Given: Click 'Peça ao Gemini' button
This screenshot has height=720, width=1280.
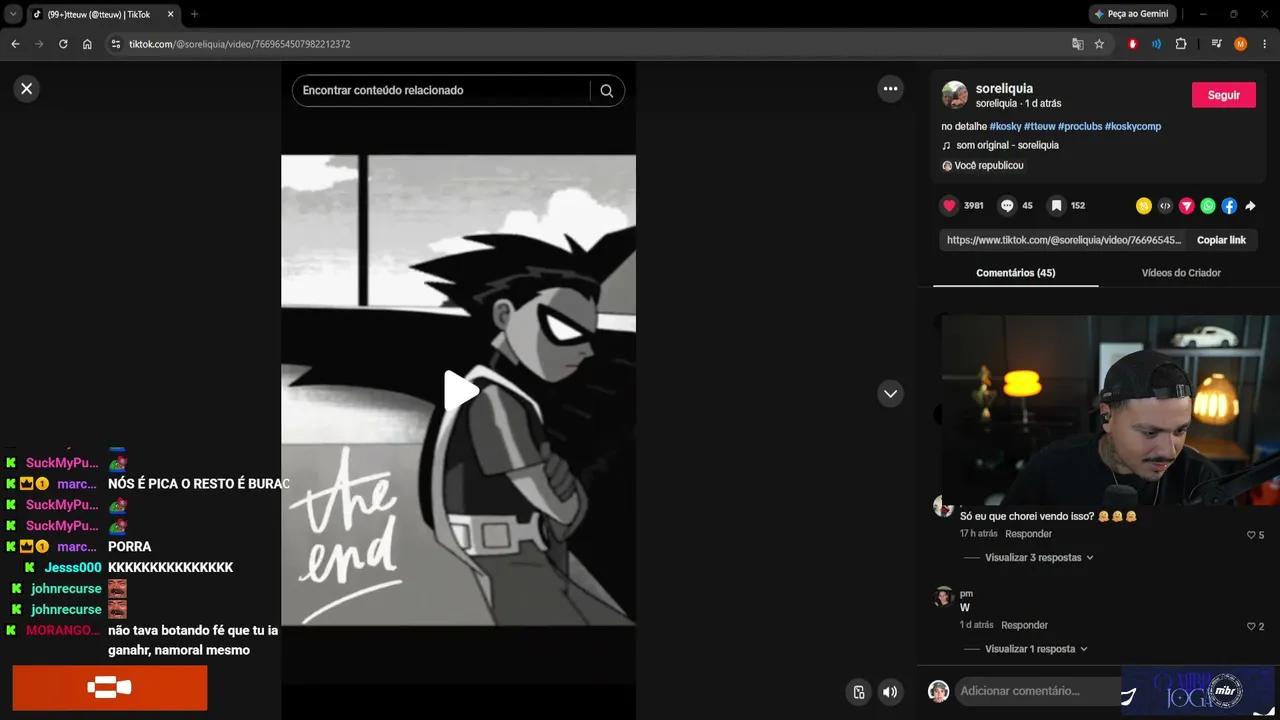Looking at the screenshot, I should point(1131,14).
